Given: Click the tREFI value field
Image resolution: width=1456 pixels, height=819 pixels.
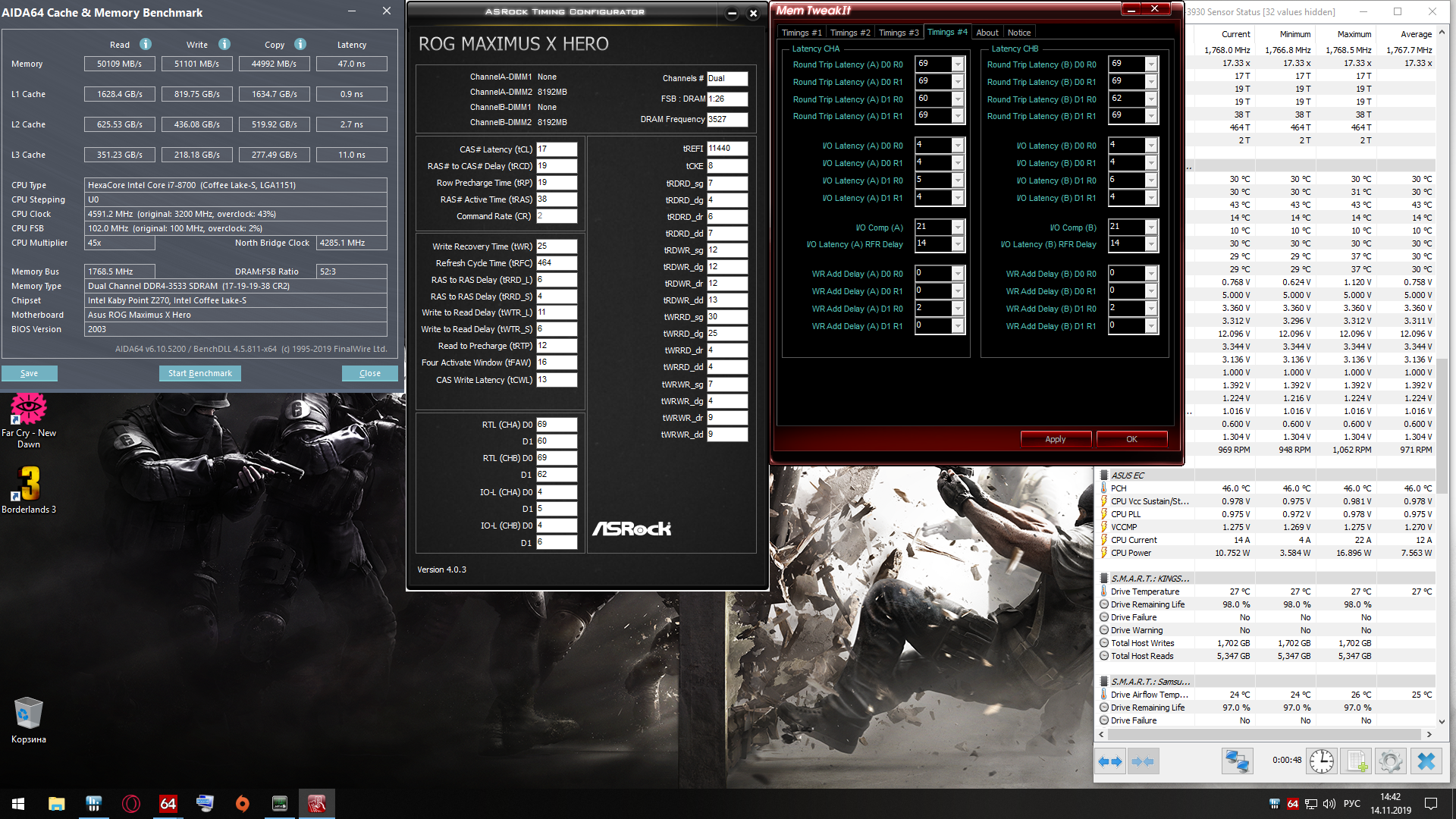Looking at the screenshot, I should pos(726,149).
